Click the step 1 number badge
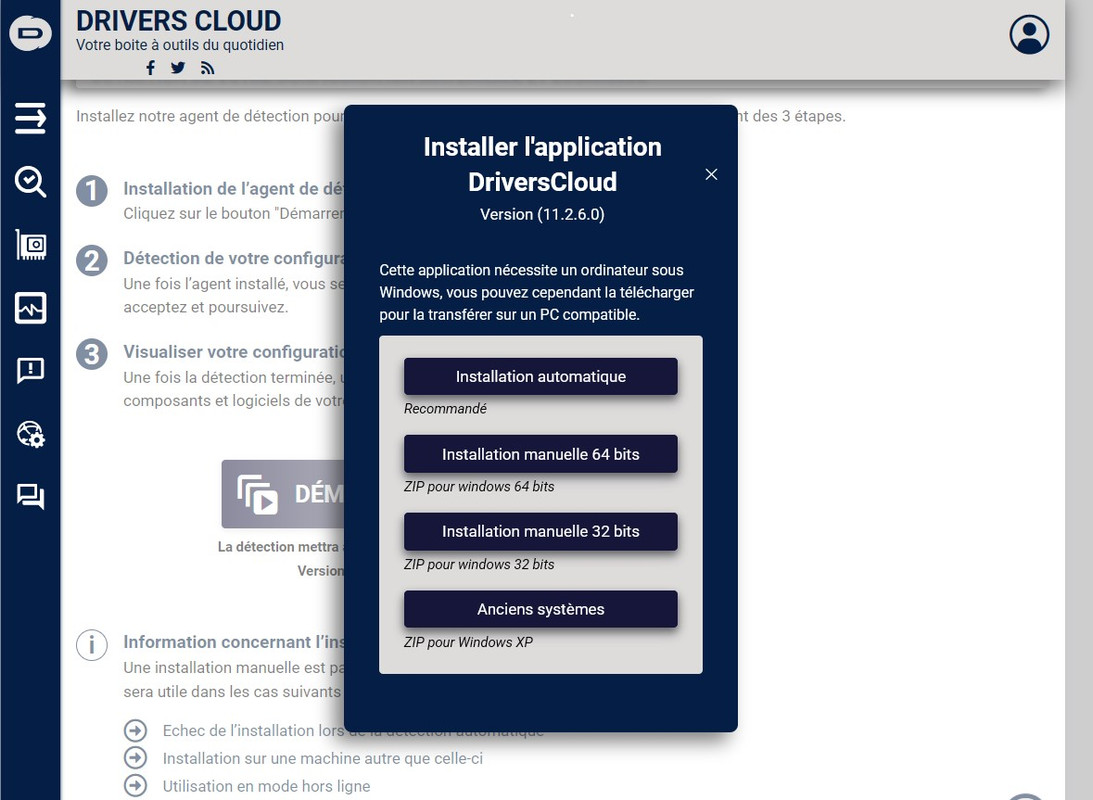The width and height of the screenshot is (1093, 800). coord(92,191)
